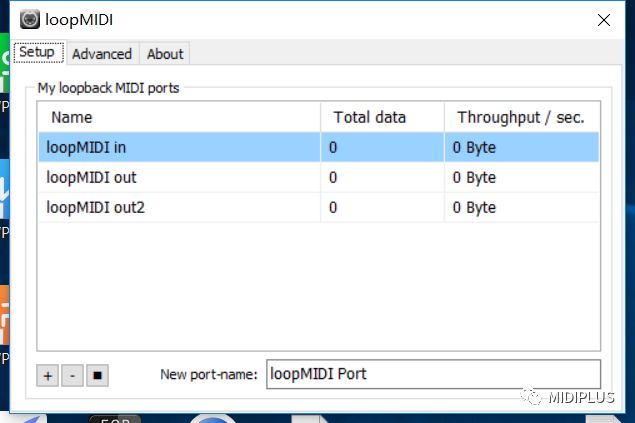Click 0 Byte throughput for loopMIDI out
The height and width of the screenshot is (423, 635).
[474, 177]
